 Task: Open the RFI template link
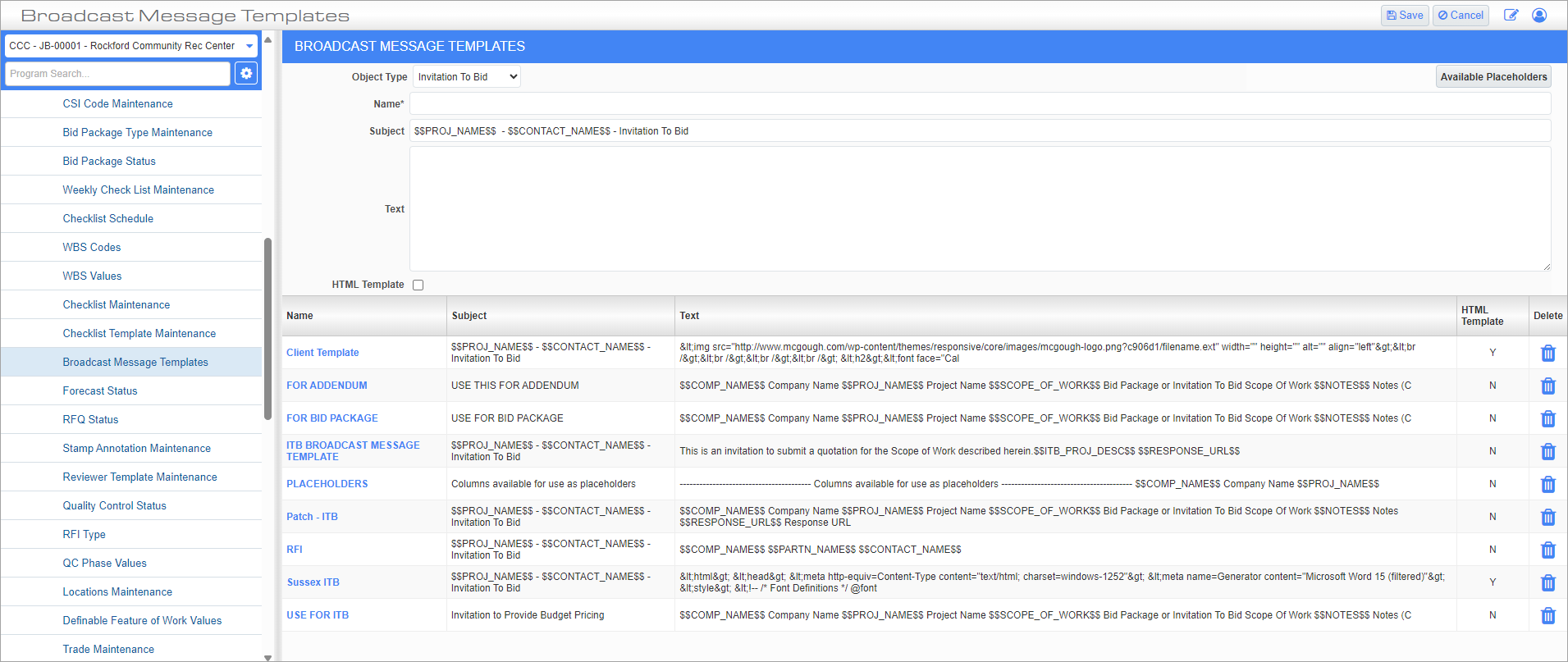pos(295,550)
